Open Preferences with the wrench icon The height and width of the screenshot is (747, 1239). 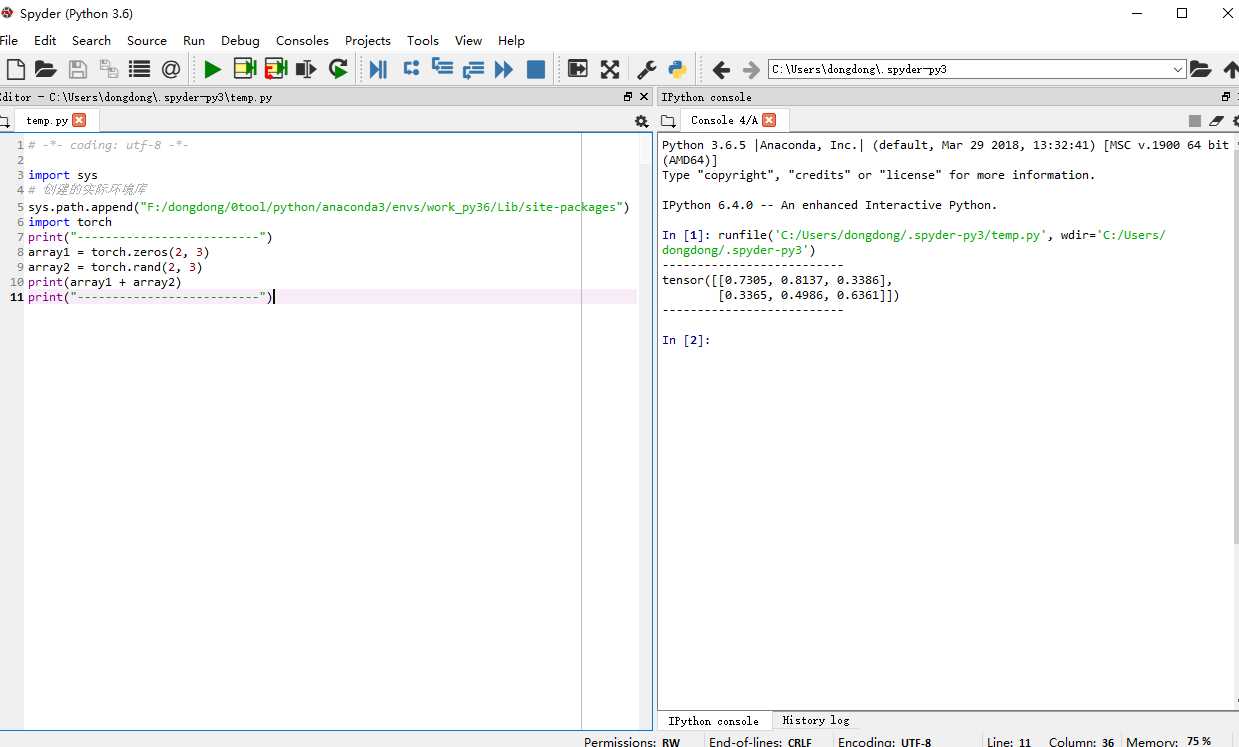[x=647, y=69]
